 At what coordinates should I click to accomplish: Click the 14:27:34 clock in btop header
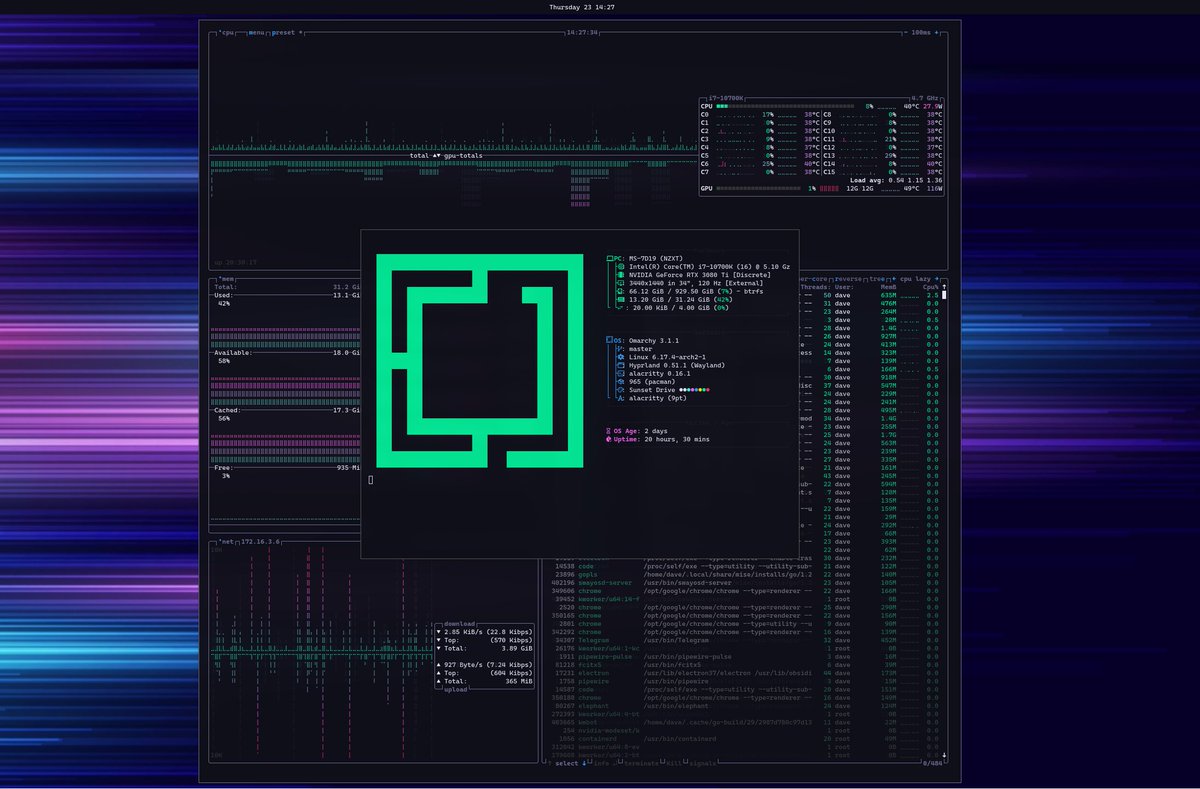582,32
